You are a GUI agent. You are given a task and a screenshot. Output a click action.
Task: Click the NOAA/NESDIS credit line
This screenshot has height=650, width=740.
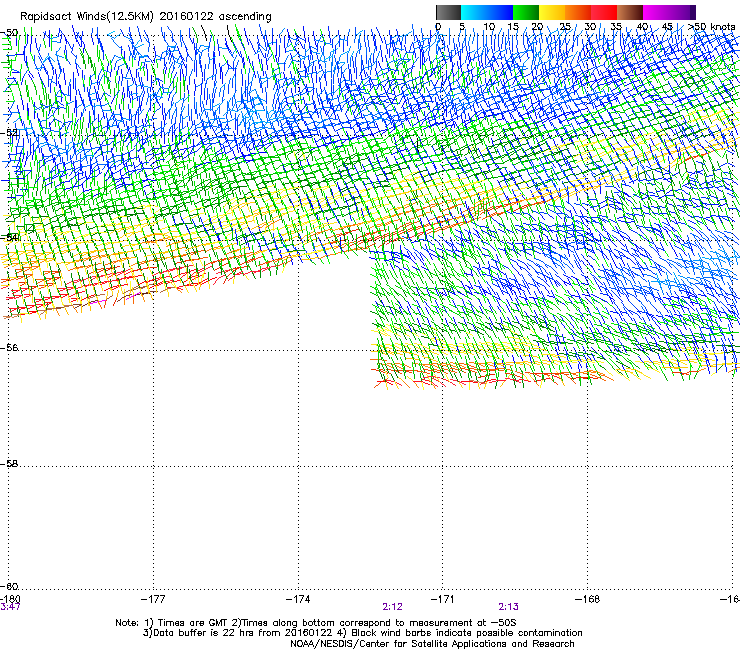pos(432,643)
